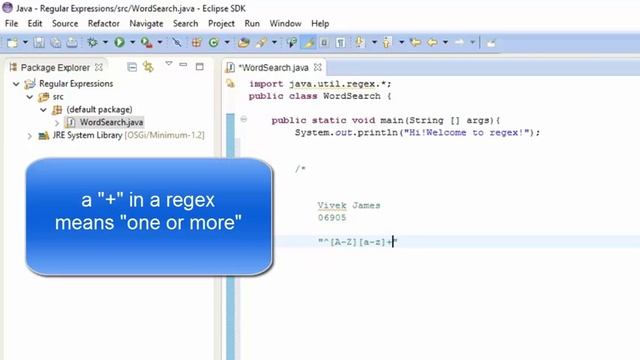Open the Navigate menu
640x360 pixels.
[146, 24]
